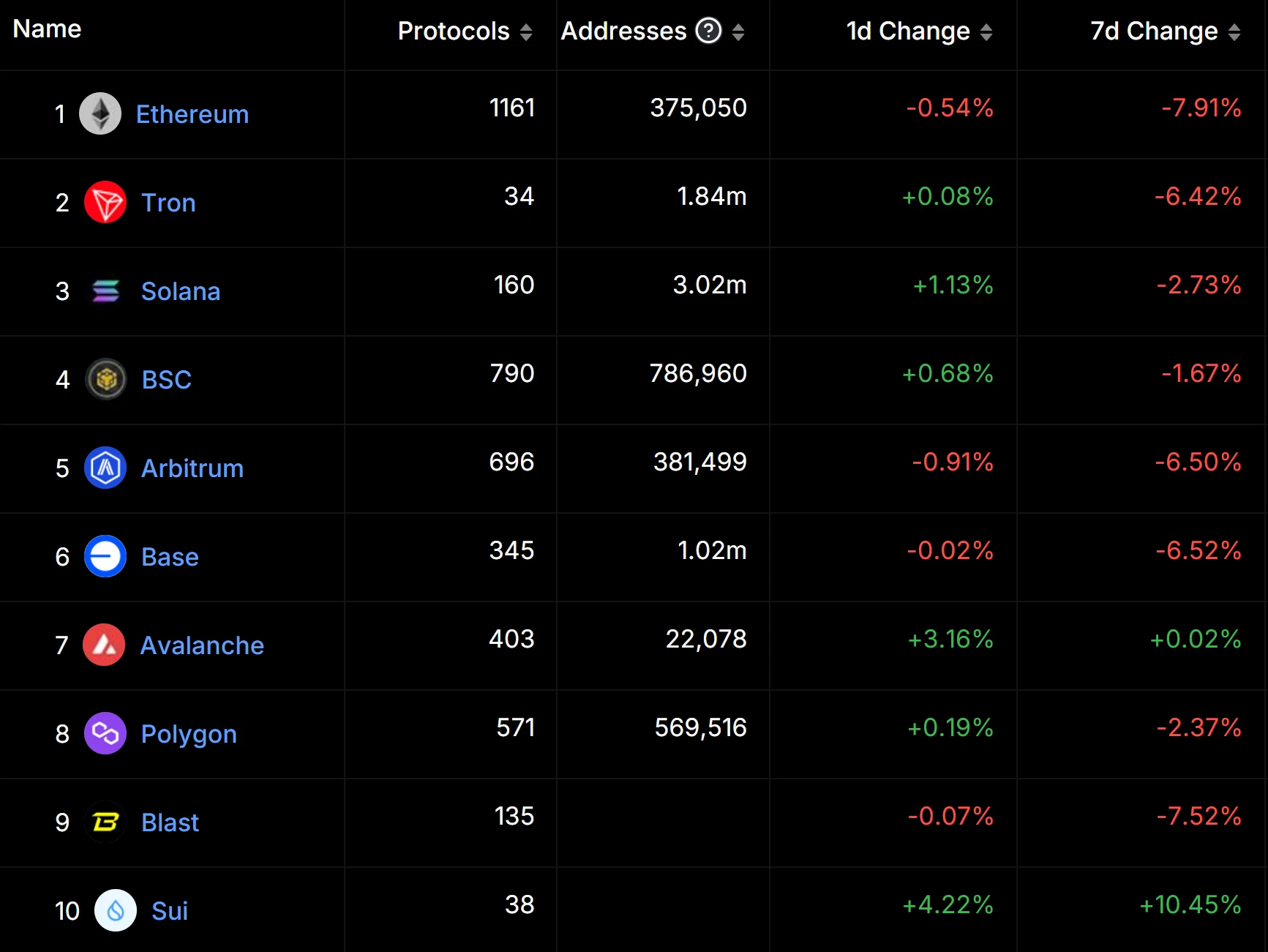This screenshot has height=952, width=1268.
Task: Open the Solana chain link
Action: coord(181,291)
